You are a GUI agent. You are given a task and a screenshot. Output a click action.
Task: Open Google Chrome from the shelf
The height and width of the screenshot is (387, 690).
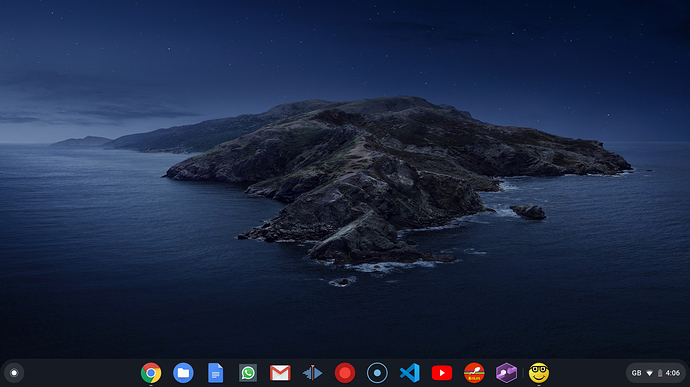[151, 373]
